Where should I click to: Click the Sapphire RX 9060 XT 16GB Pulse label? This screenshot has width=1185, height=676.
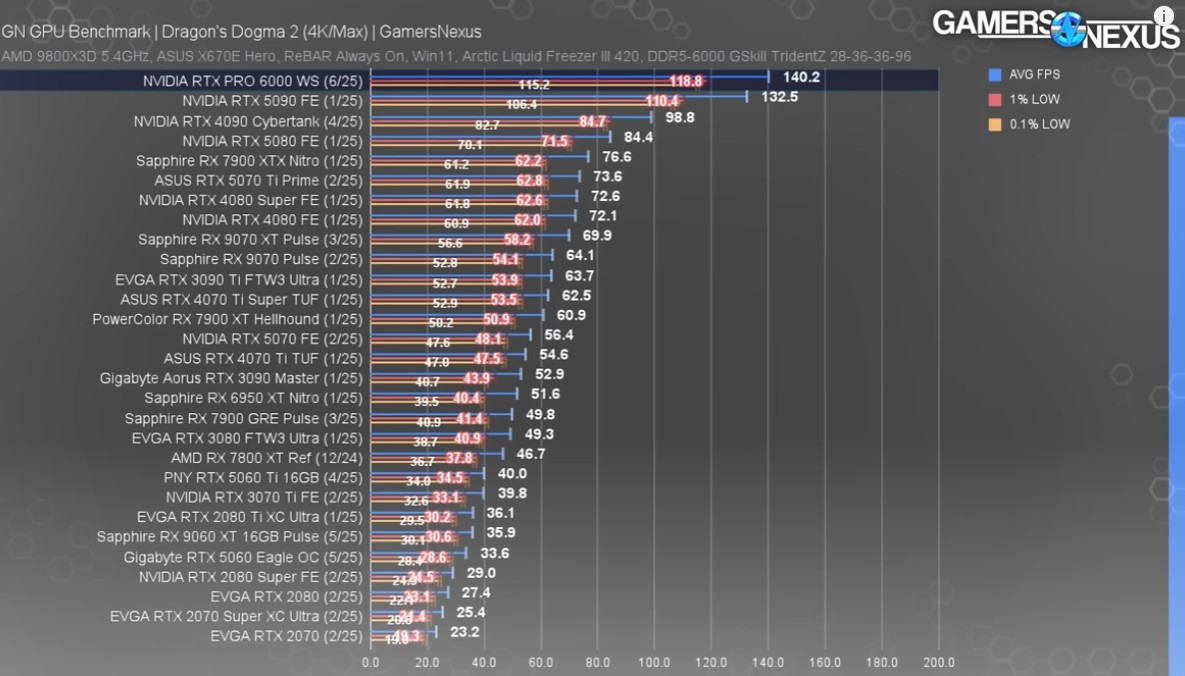pyautogui.click(x=230, y=536)
